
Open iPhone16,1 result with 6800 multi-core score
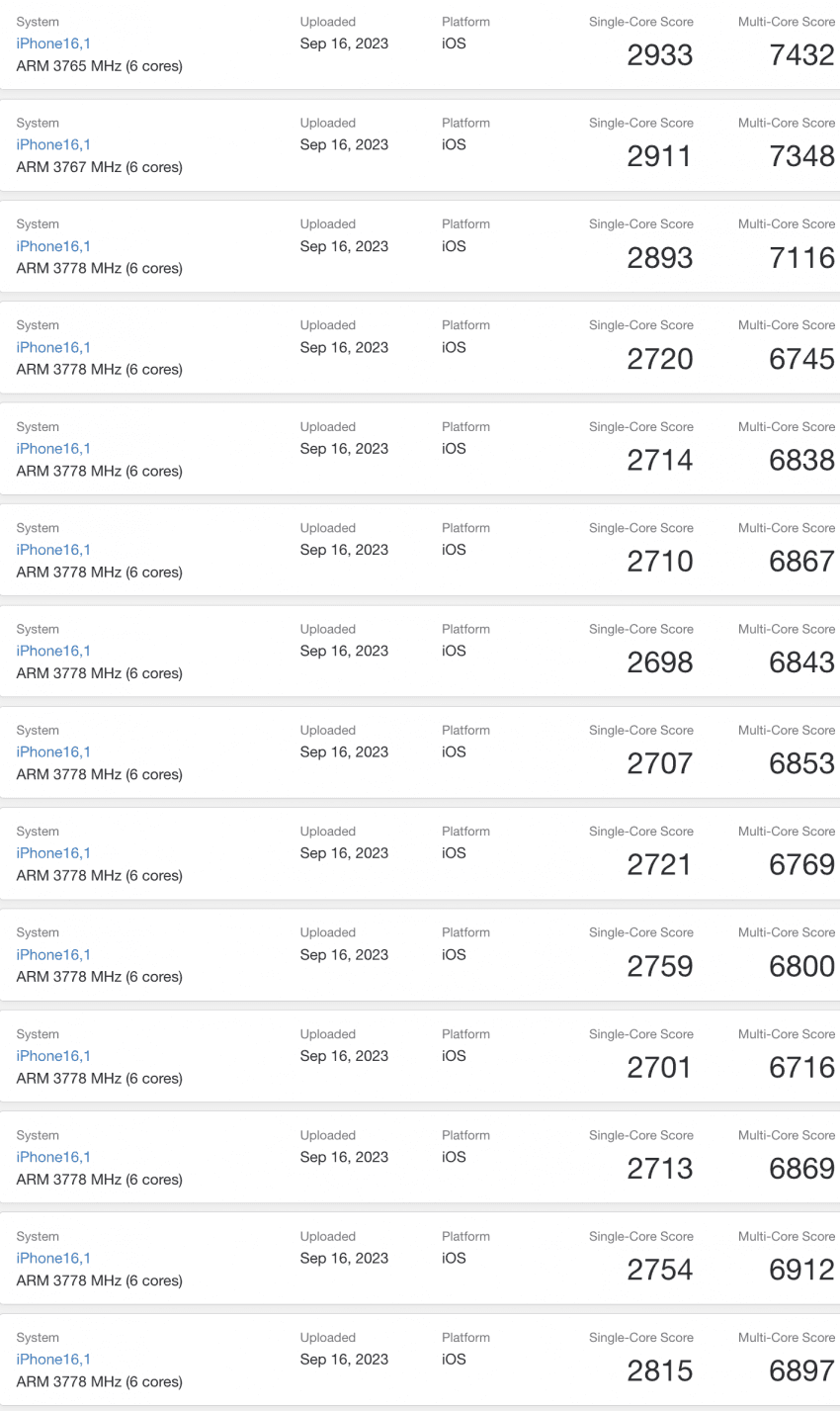(x=53, y=954)
